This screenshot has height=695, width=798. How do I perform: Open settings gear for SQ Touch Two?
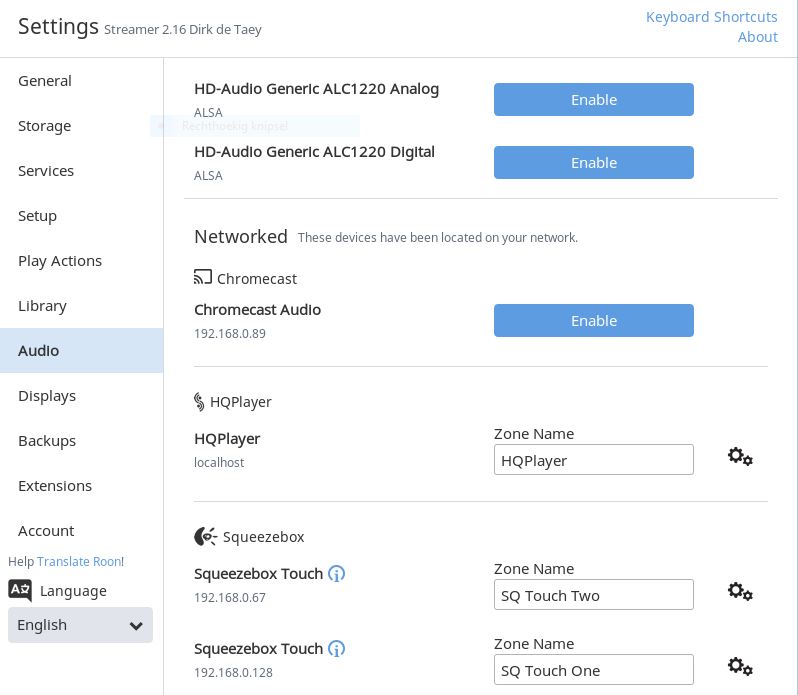click(740, 592)
